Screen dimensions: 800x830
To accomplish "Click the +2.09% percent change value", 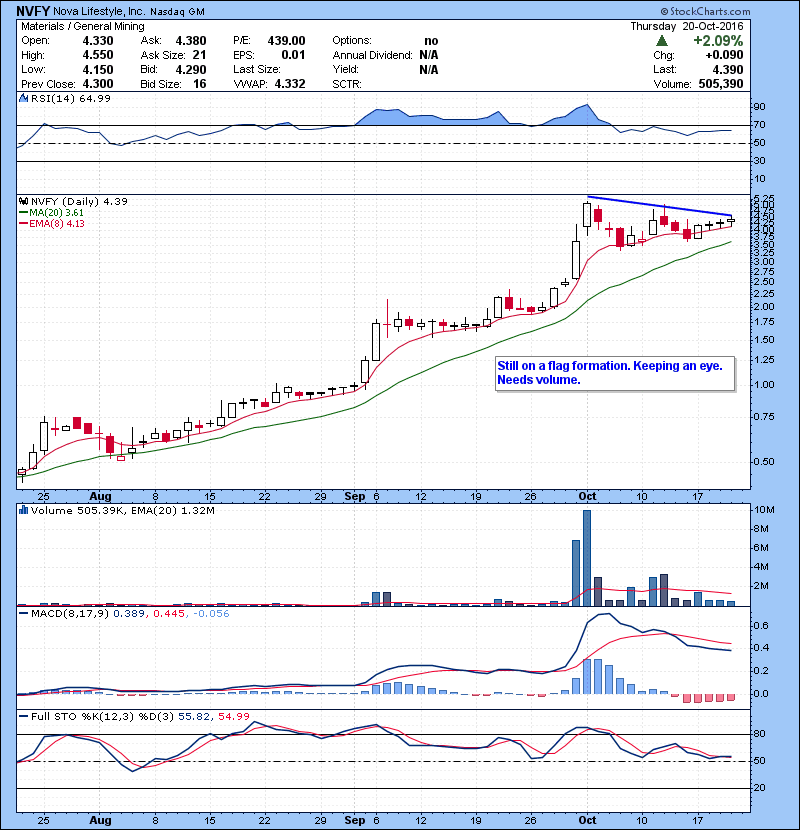I will (x=718, y=41).
